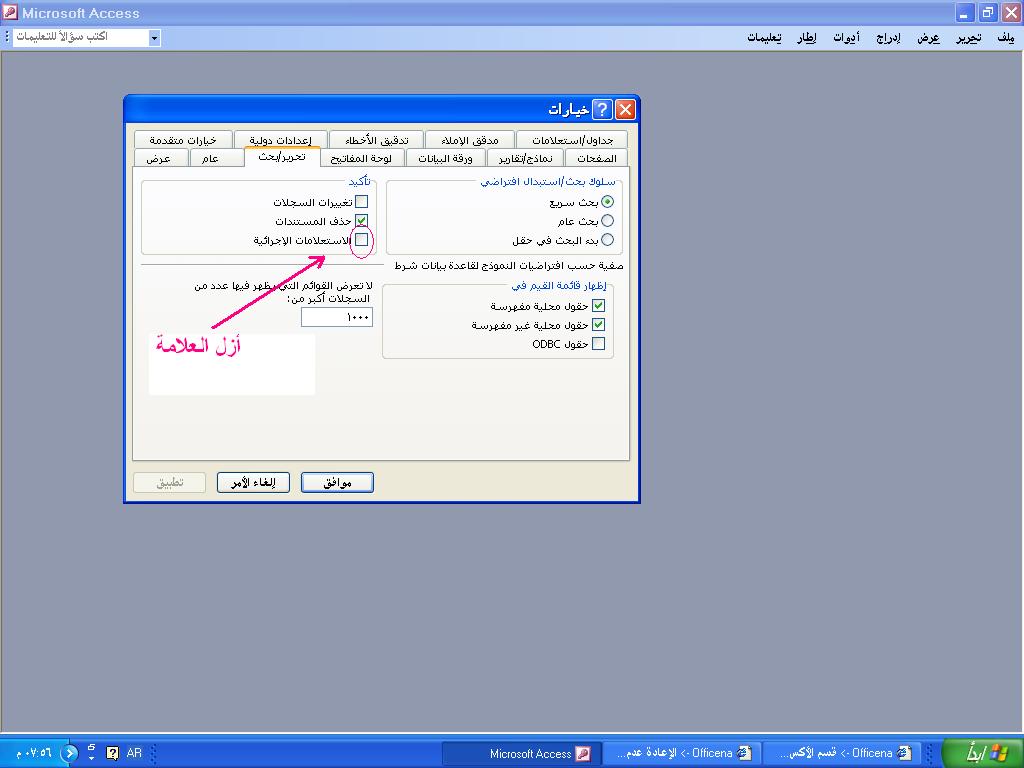Enable the حقول ODBC checkbox
The width and height of the screenshot is (1024, 768).
tap(598, 344)
